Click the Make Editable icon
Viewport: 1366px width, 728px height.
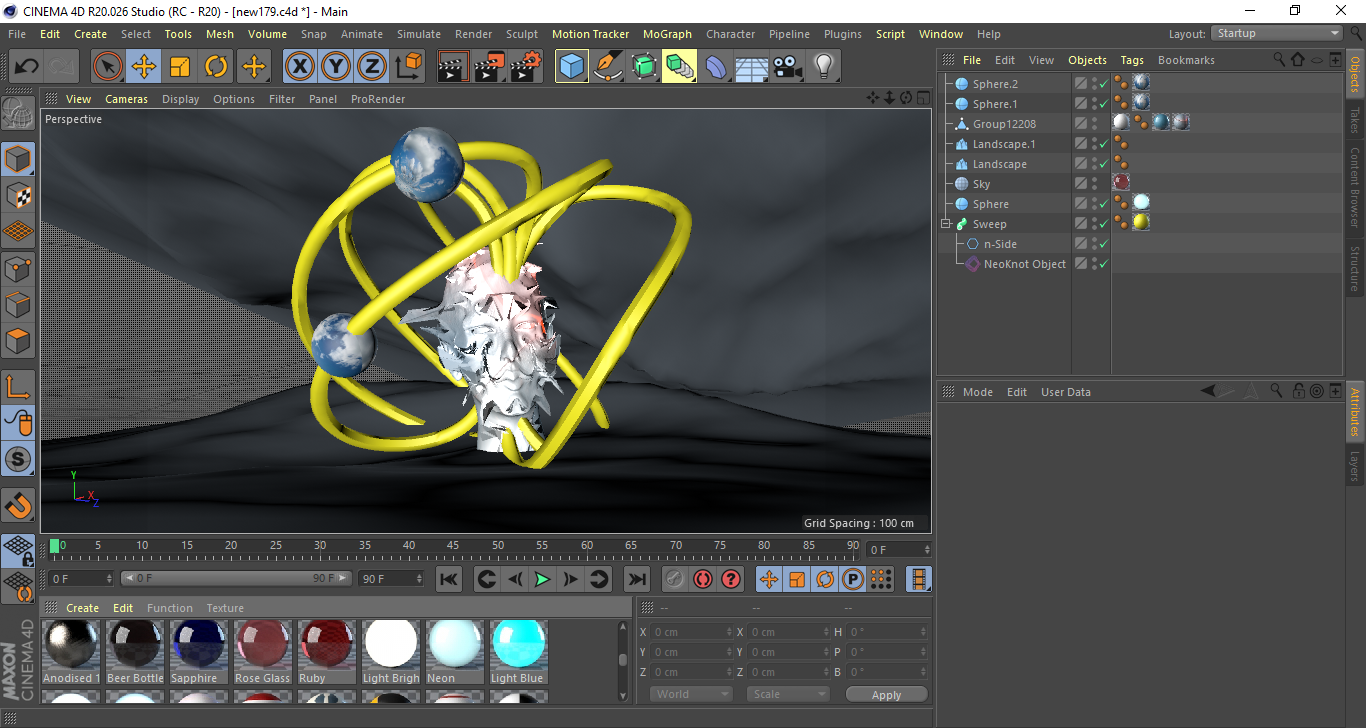click(x=19, y=113)
